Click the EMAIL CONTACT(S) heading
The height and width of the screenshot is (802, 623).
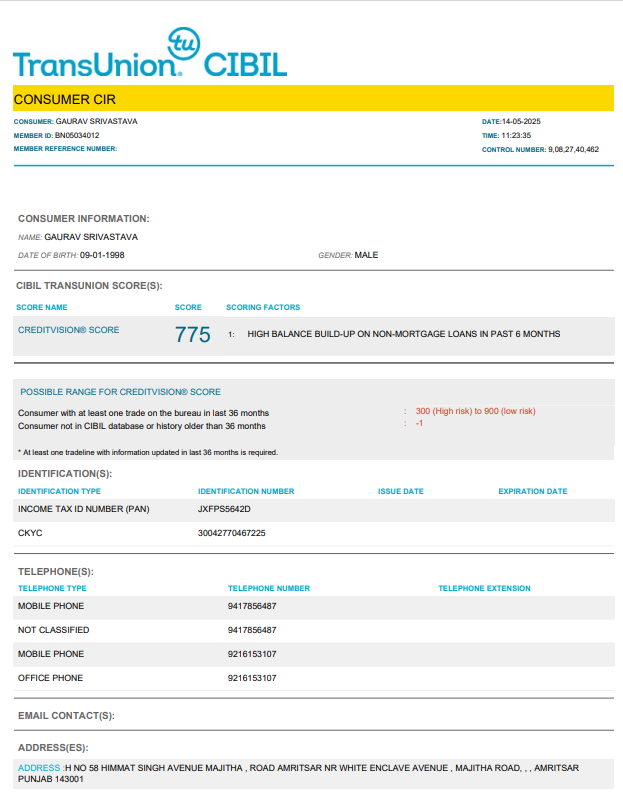click(66, 716)
